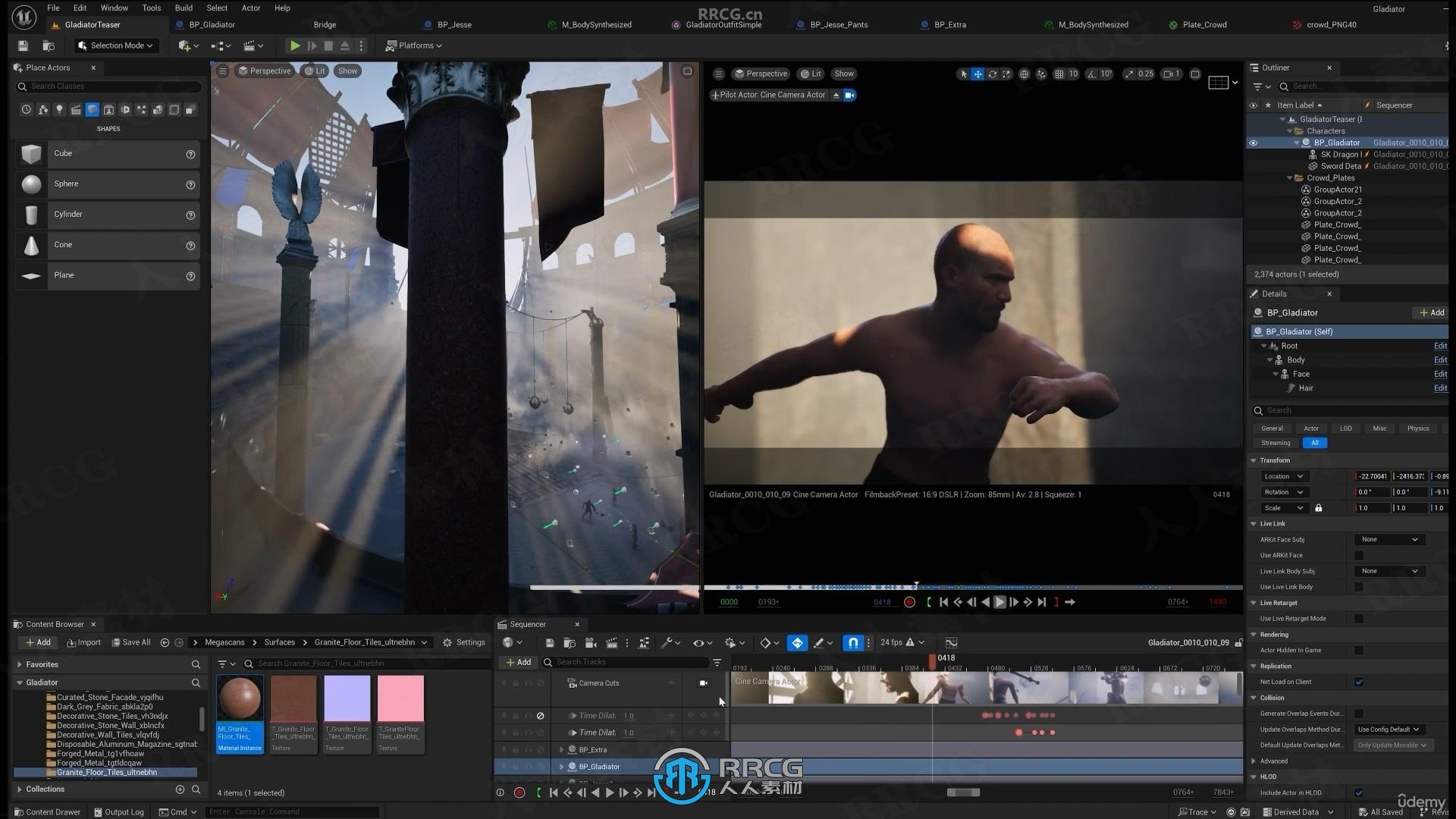The height and width of the screenshot is (819, 1456).
Task: Expand BP_Extra track in Sequencer
Action: 562,749
